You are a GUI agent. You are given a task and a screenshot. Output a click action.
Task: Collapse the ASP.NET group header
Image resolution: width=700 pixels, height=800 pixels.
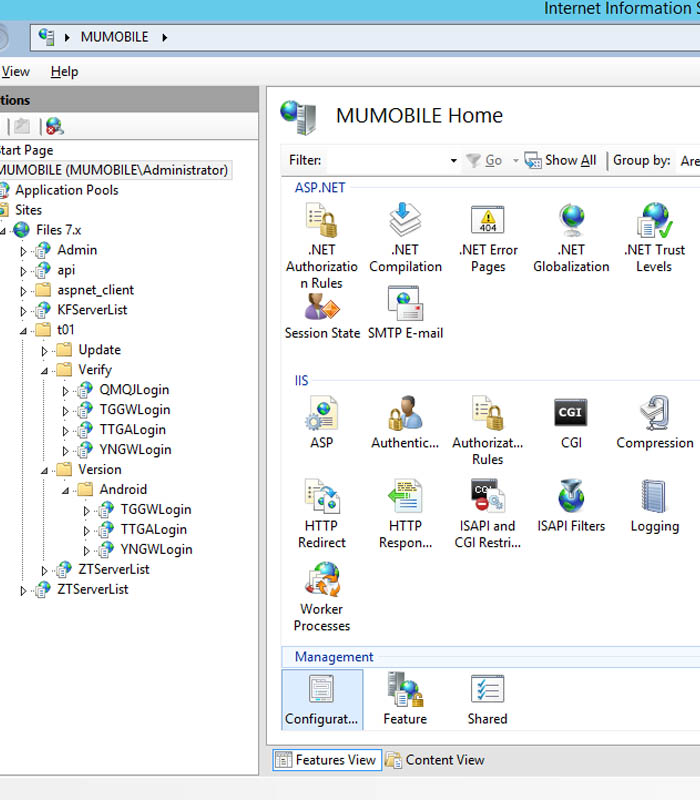pos(320,187)
